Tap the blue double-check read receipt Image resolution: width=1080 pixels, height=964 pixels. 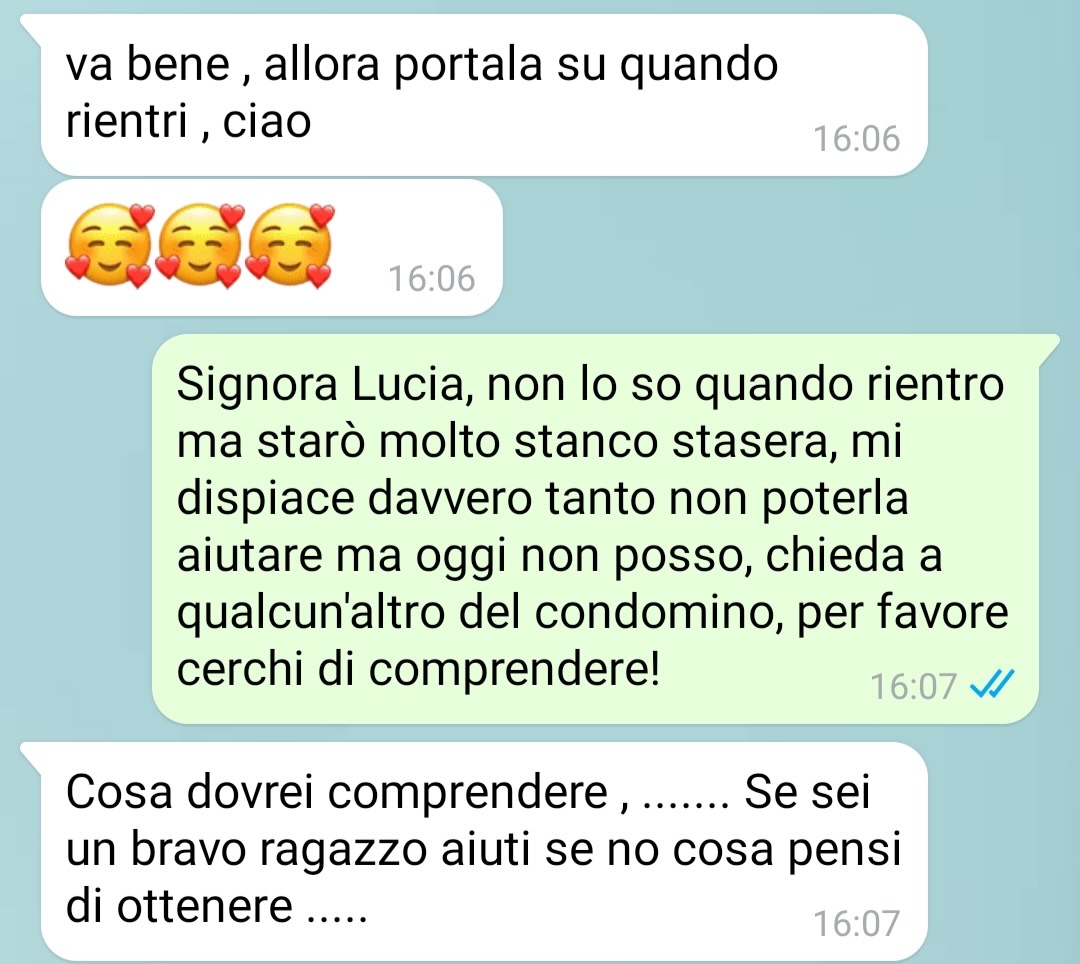[992, 684]
